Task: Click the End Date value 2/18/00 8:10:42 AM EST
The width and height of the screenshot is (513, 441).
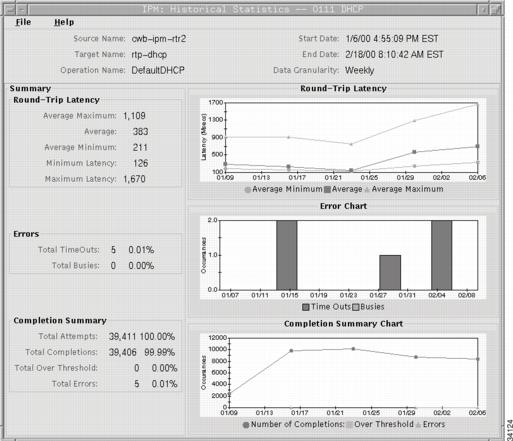Action: [394, 55]
